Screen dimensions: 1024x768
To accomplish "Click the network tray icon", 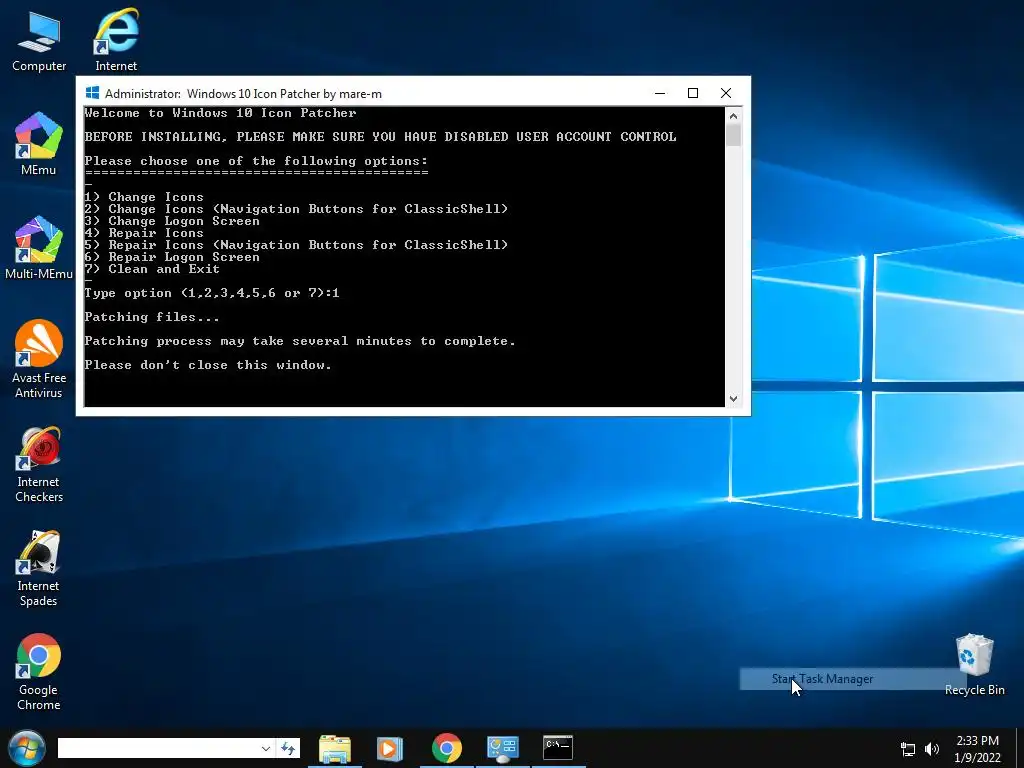I will [908, 749].
